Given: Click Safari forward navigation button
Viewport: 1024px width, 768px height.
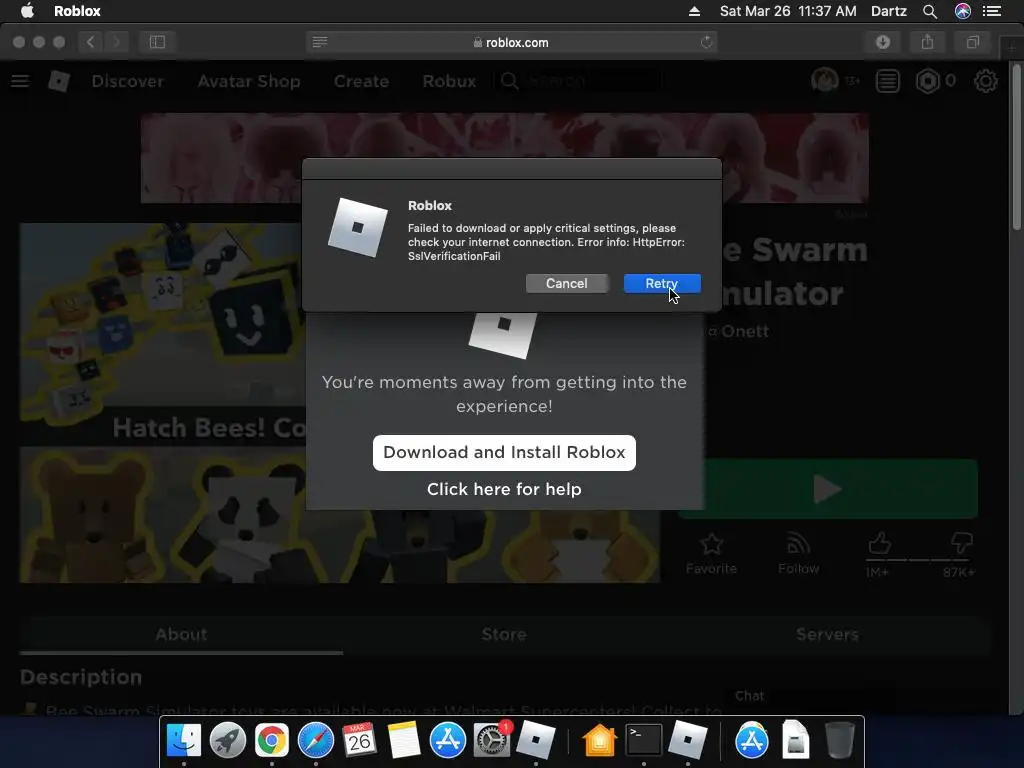Looking at the screenshot, I should coord(116,42).
